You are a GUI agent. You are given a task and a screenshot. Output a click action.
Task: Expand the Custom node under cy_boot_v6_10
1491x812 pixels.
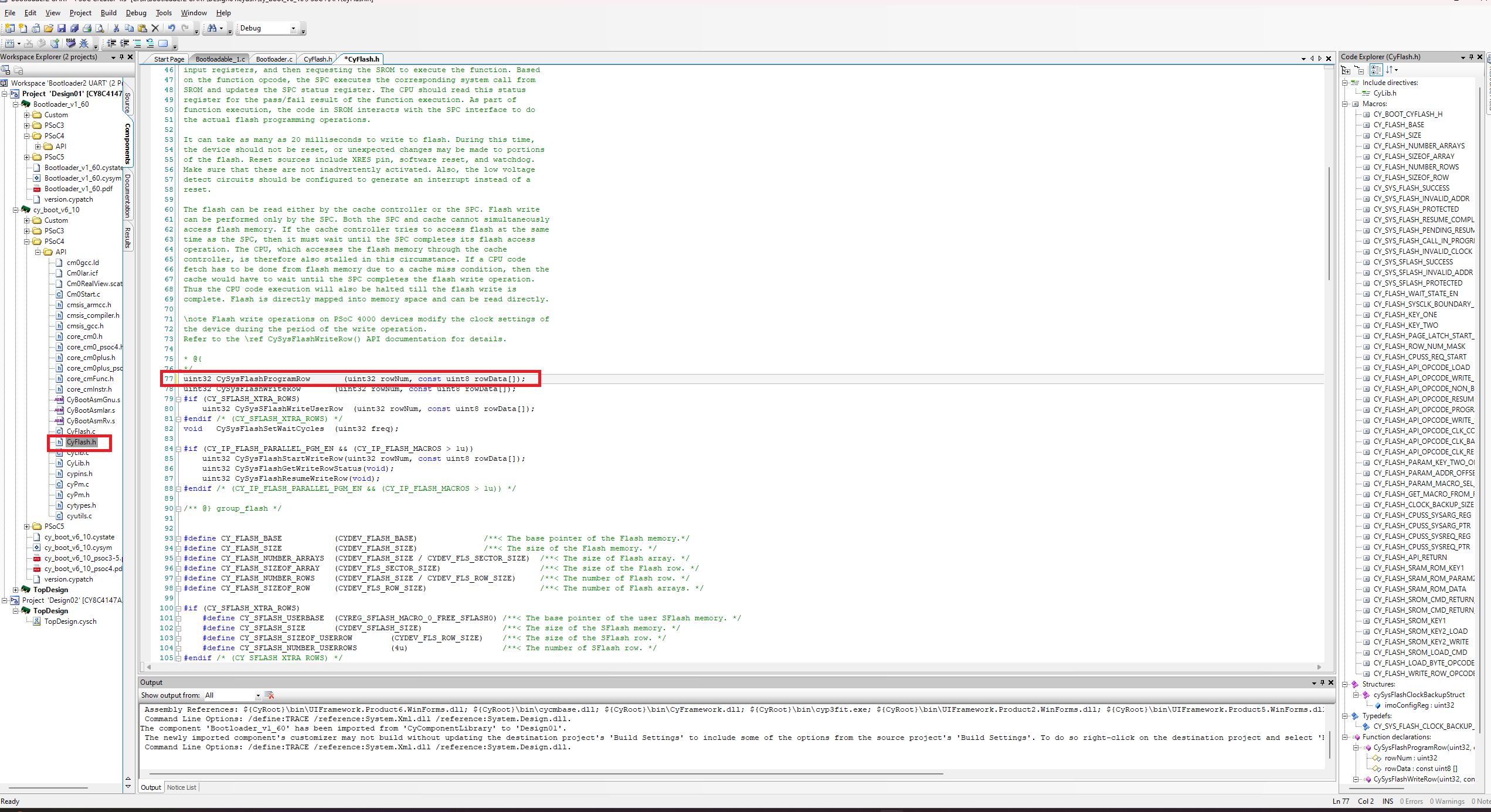[26, 220]
